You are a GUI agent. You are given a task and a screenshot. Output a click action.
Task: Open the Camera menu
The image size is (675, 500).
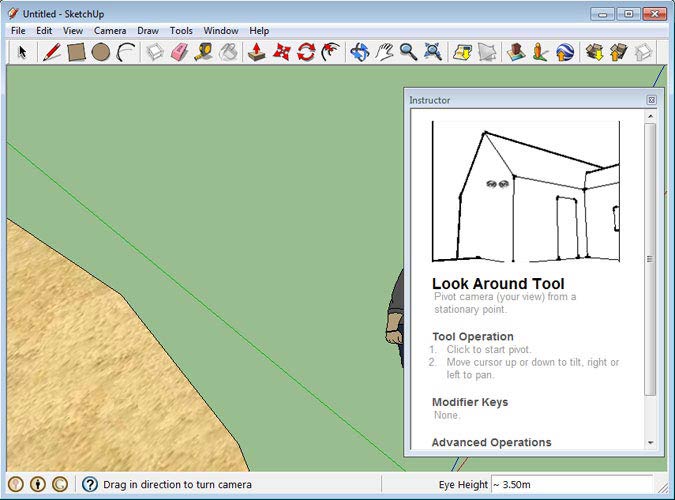pos(110,31)
